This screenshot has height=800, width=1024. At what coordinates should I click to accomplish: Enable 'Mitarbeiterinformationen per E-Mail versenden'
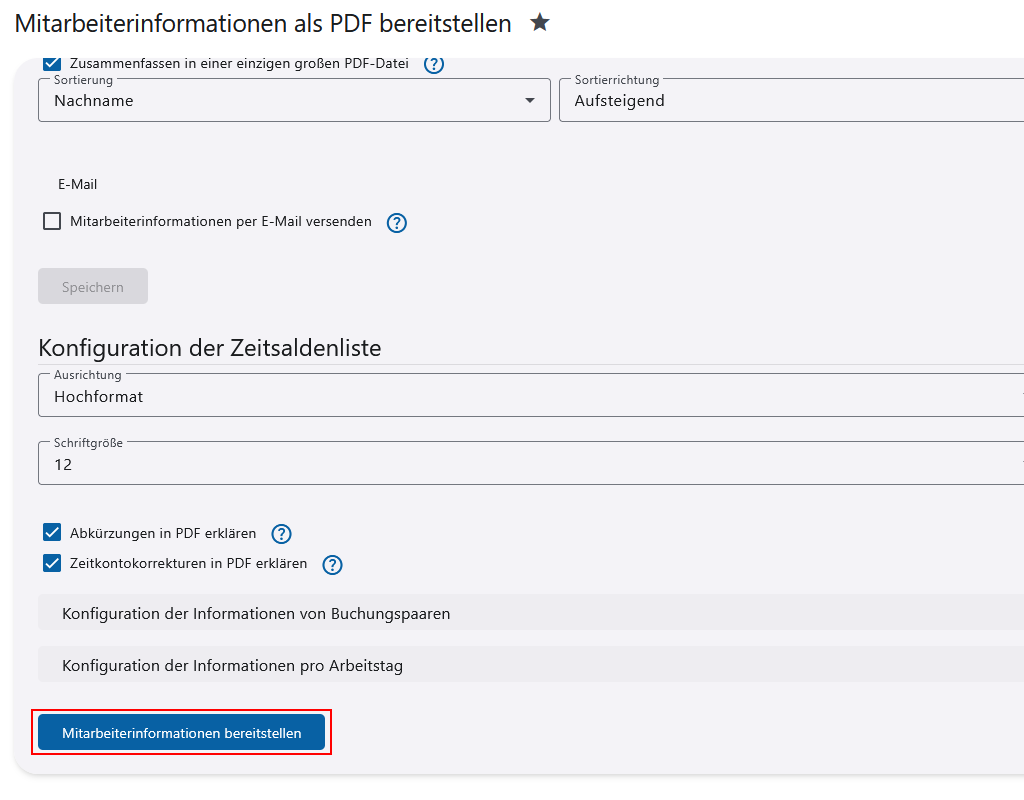click(x=51, y=221)
